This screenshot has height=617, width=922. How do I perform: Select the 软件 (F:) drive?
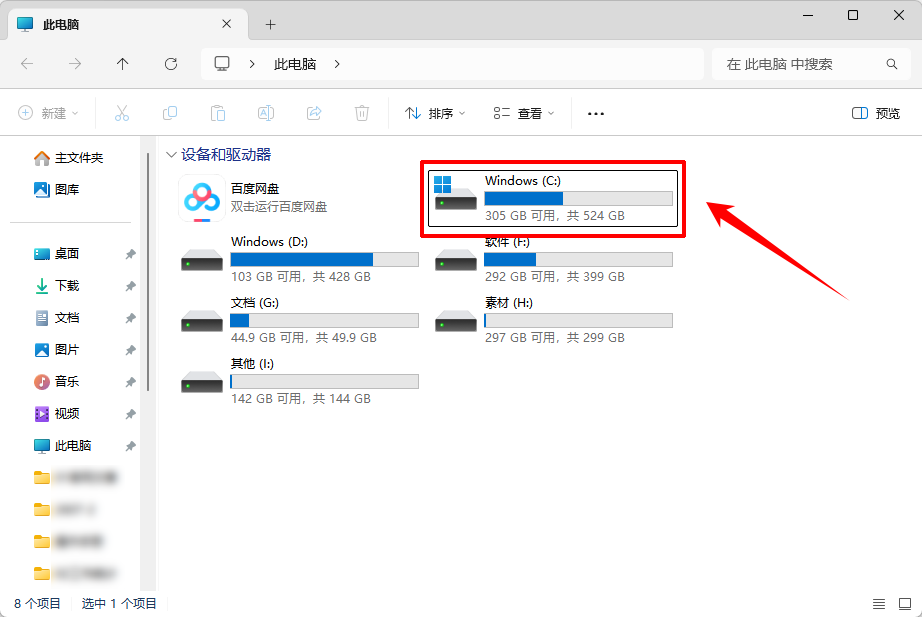553,259
